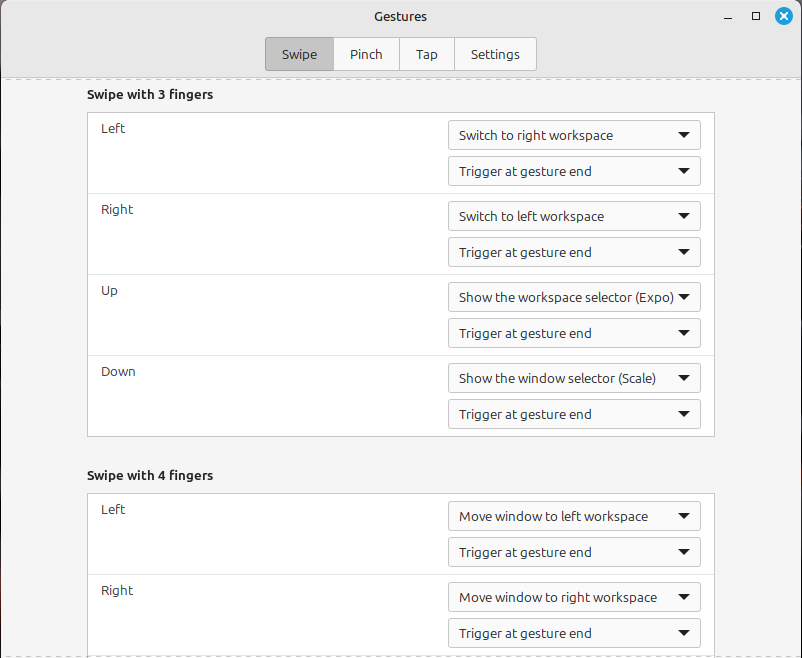Screen dimensions: 802x658
Task: Expand 'Show the window selector (Scale)' dropdown
Action: click(574, 378)
